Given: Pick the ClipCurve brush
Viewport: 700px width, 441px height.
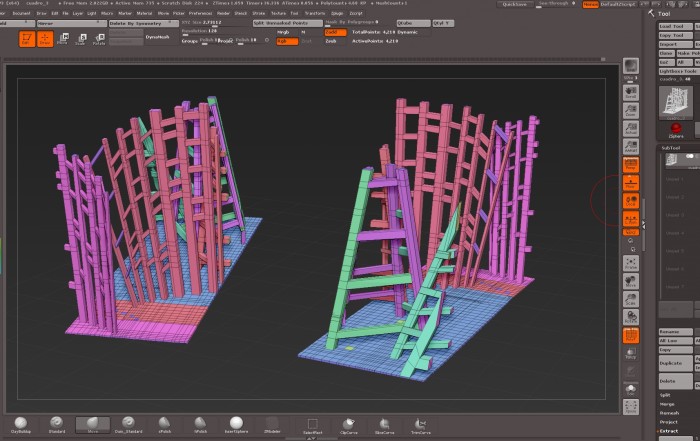Looking at the screenshot, I should 349,424.
